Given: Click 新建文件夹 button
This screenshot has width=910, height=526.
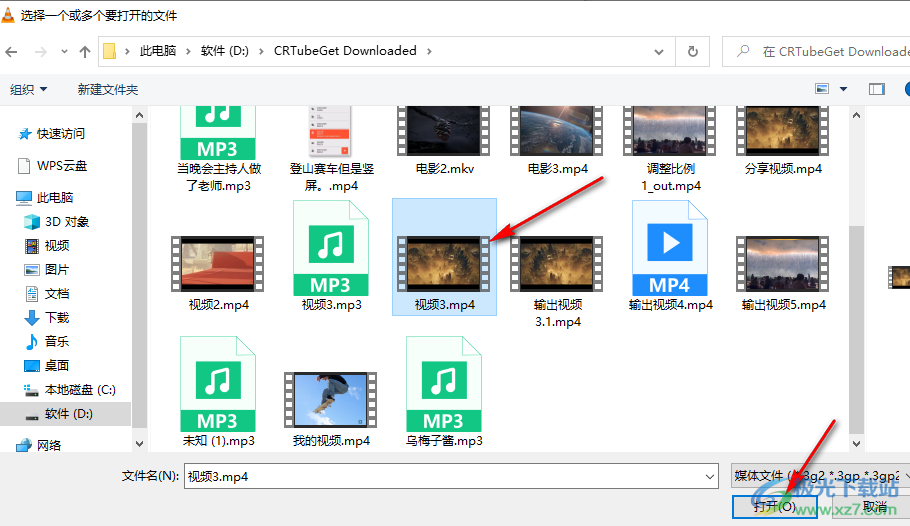Looking at the screenshot, I should click(108, 89).
